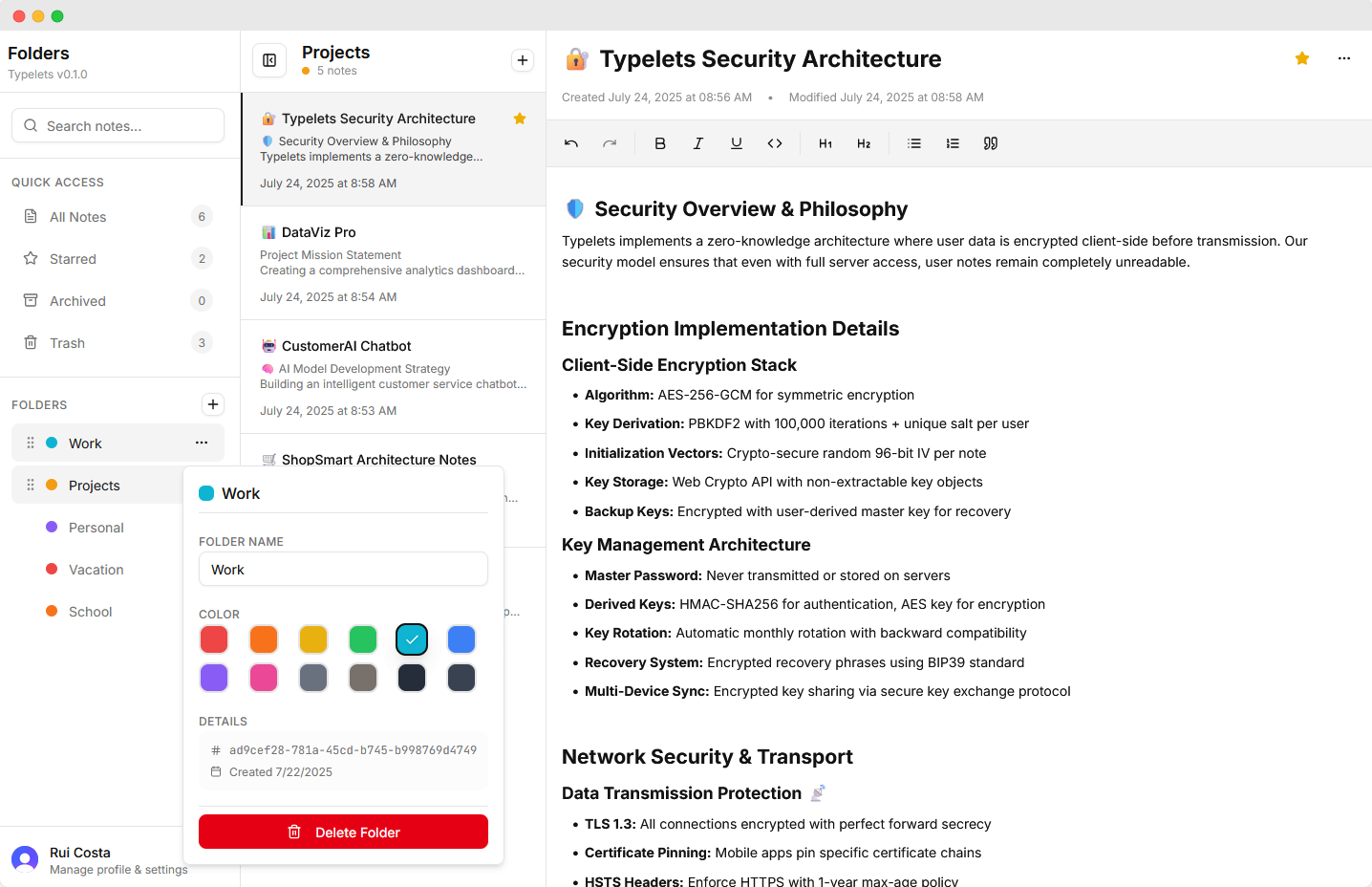Image resolution: width=1372 pixels, height=887 pixels.
Task: Open Trash in Quick Access
Action: (118, 343)
